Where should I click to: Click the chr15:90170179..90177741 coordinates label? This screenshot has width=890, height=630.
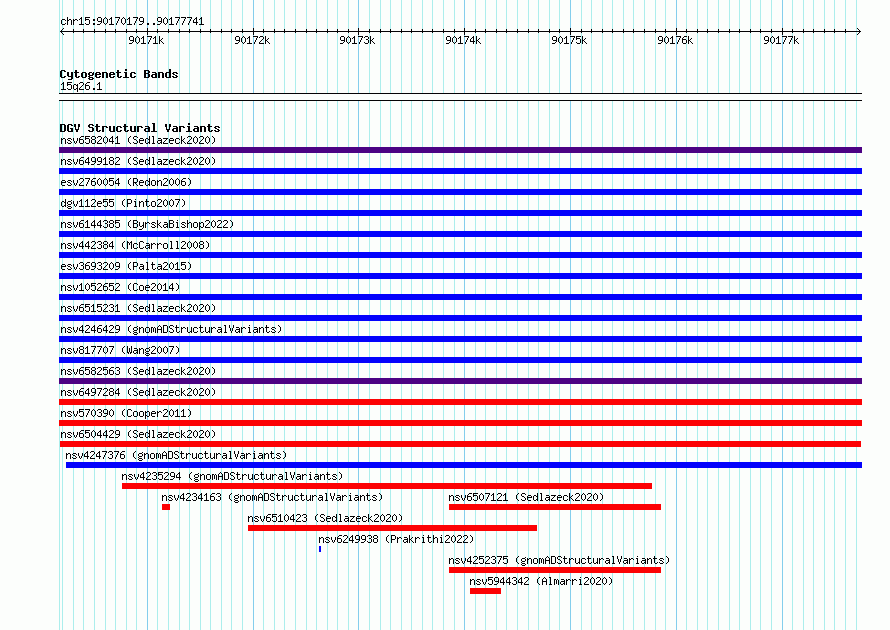tap(132, 21)
